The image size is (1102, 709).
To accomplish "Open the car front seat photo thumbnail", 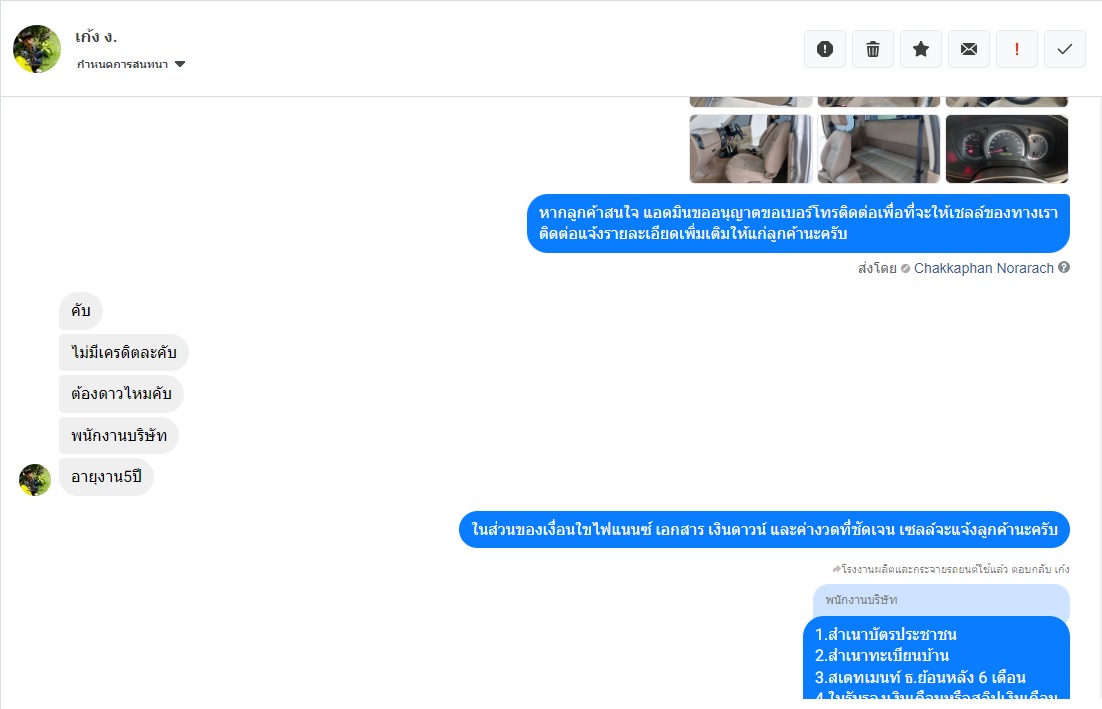I will [751, 149].
